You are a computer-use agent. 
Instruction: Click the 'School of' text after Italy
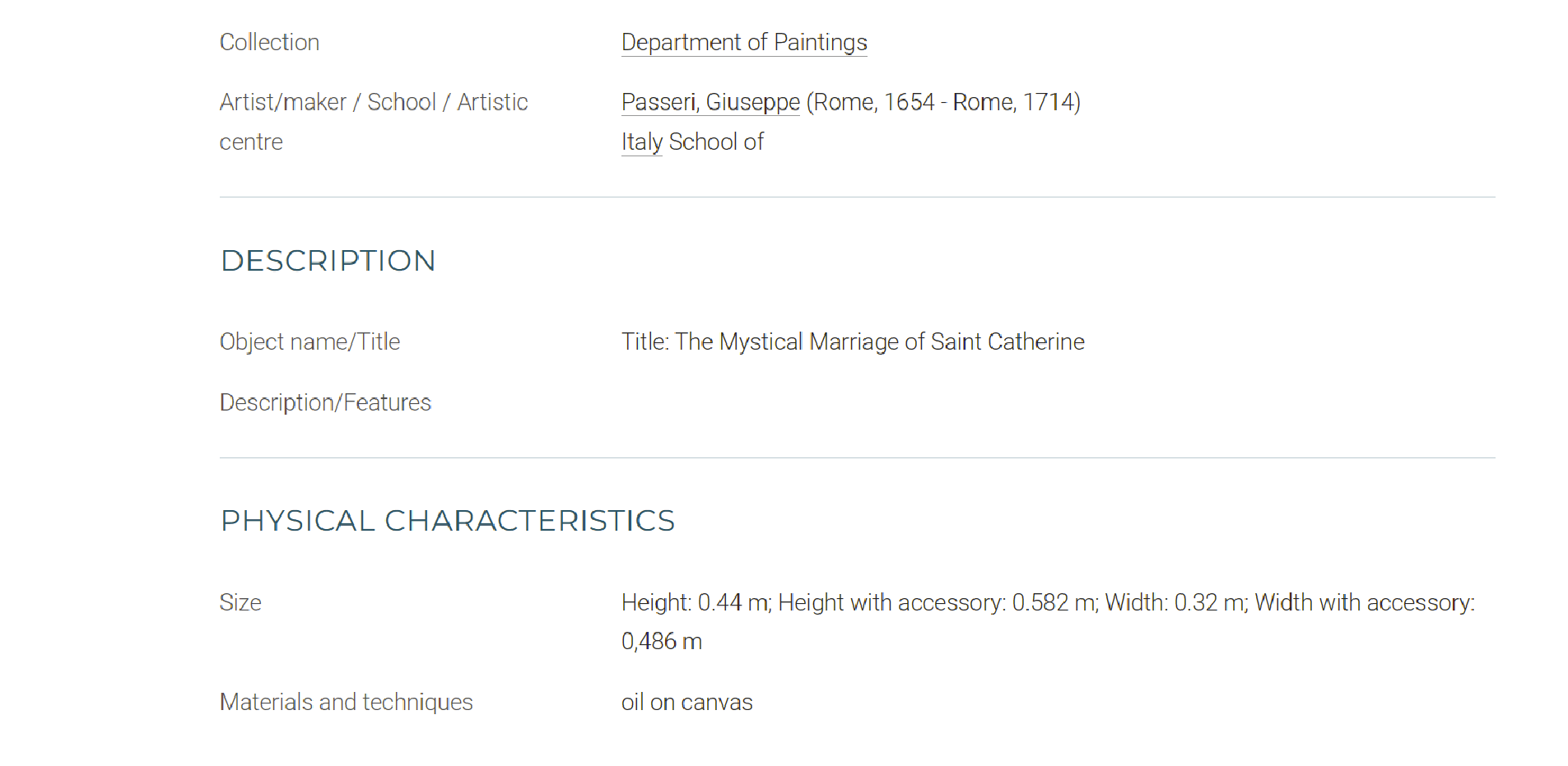tap(716, 142)
